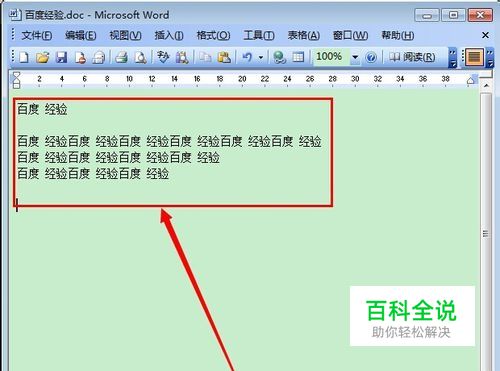Open the 视图(V) menu
The image size is (500, 371).
tap(125, 35)
